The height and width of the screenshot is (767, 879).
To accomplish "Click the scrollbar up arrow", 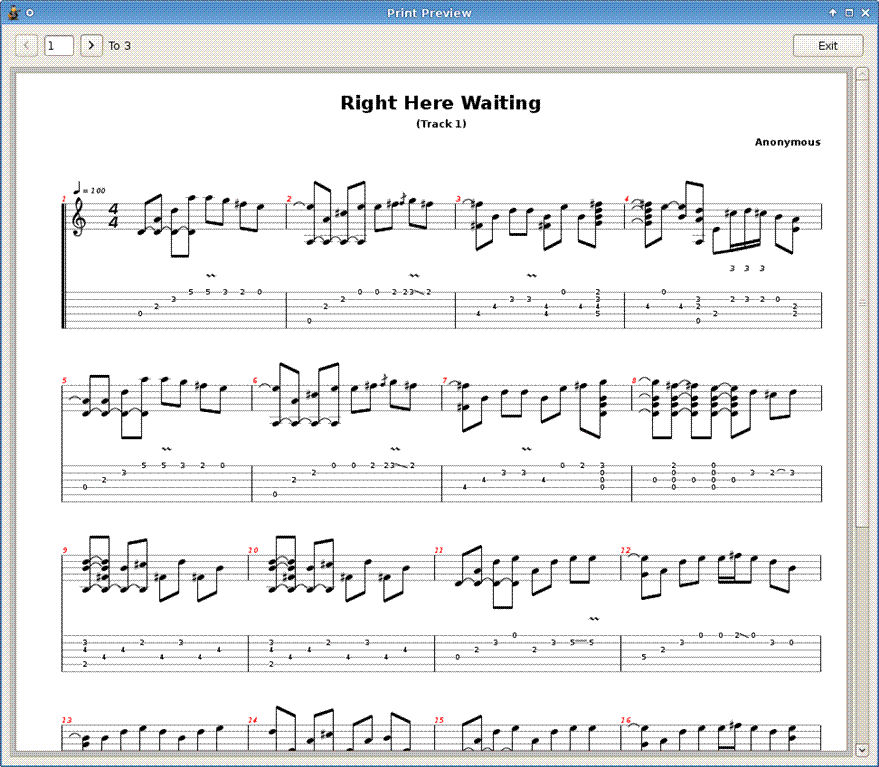I will tap(862, 74).
